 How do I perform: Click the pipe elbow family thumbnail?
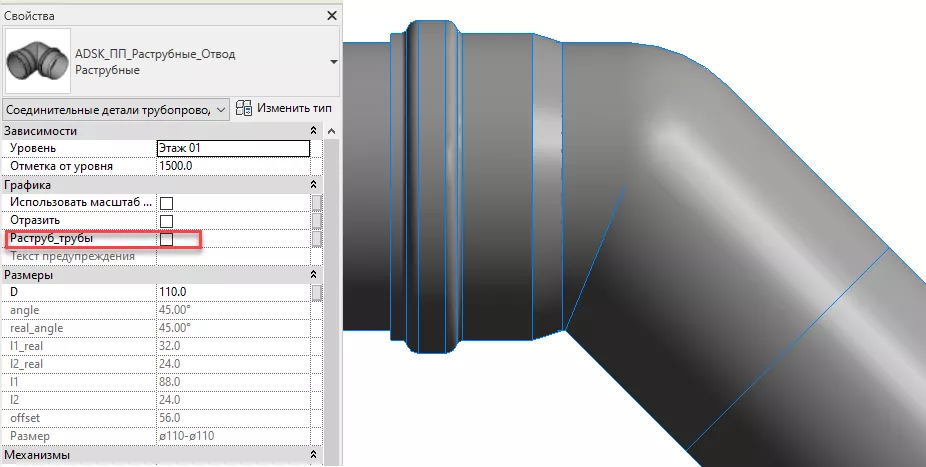pyautogui.click(x=37, y=62)
